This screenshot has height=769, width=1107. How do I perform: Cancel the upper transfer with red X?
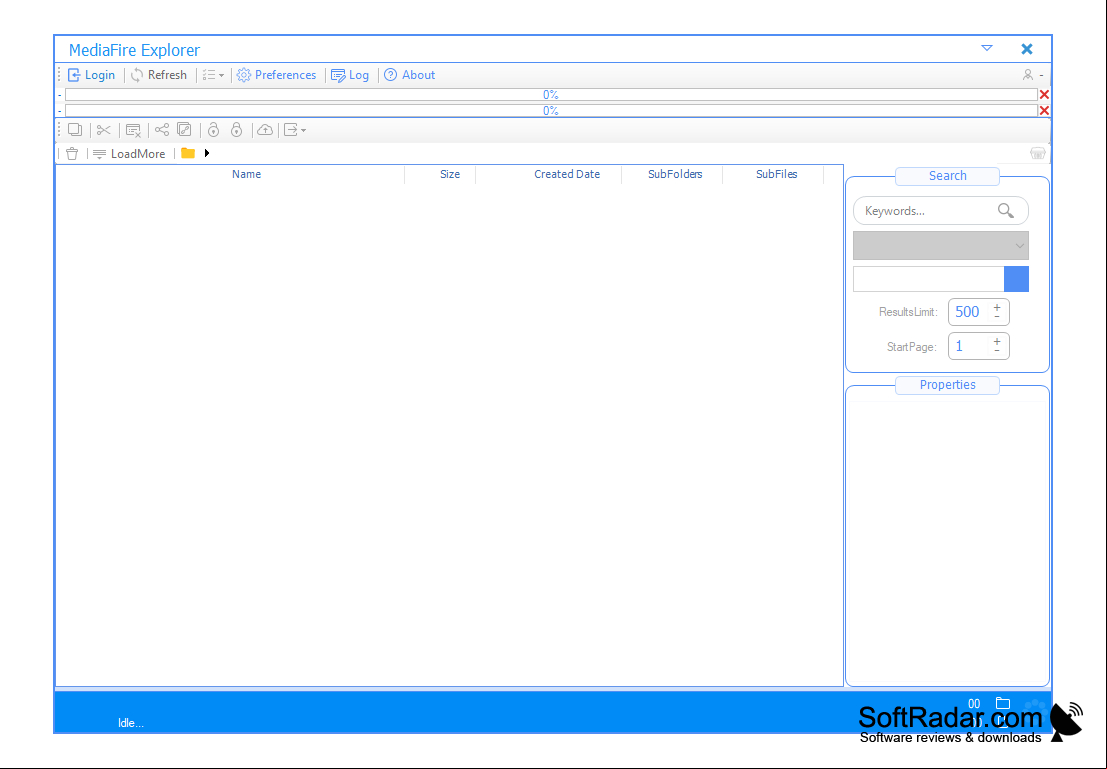1044,95
